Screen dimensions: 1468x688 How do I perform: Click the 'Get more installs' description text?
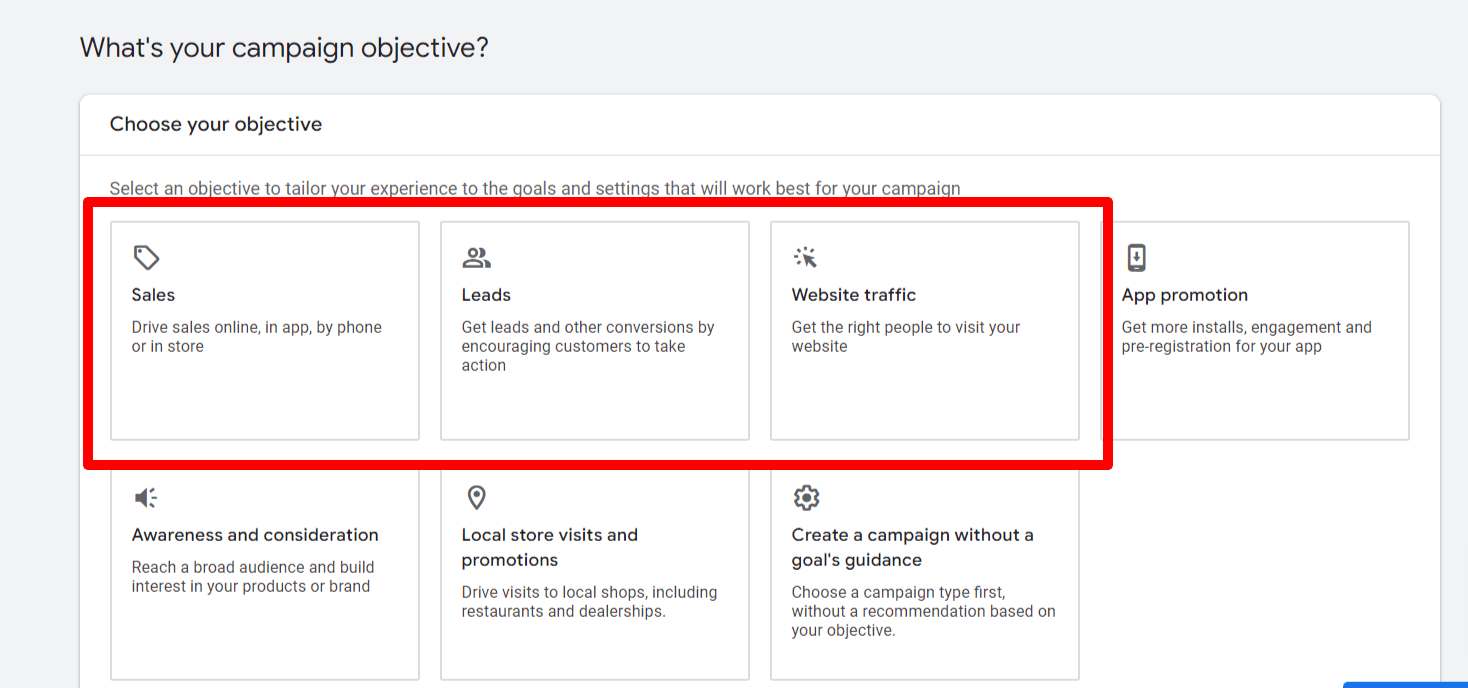[1246, 337]
